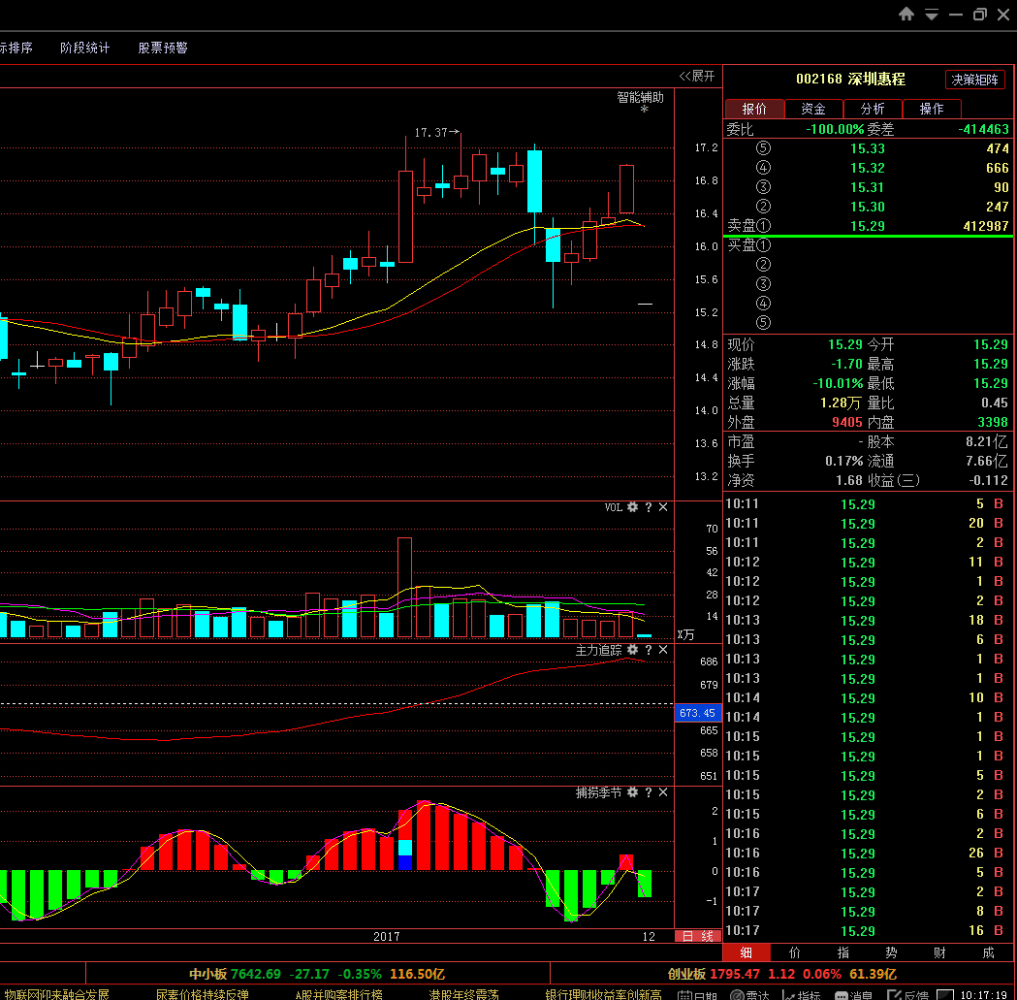Show help for 主力追踪 indicator

pos(648,650)
